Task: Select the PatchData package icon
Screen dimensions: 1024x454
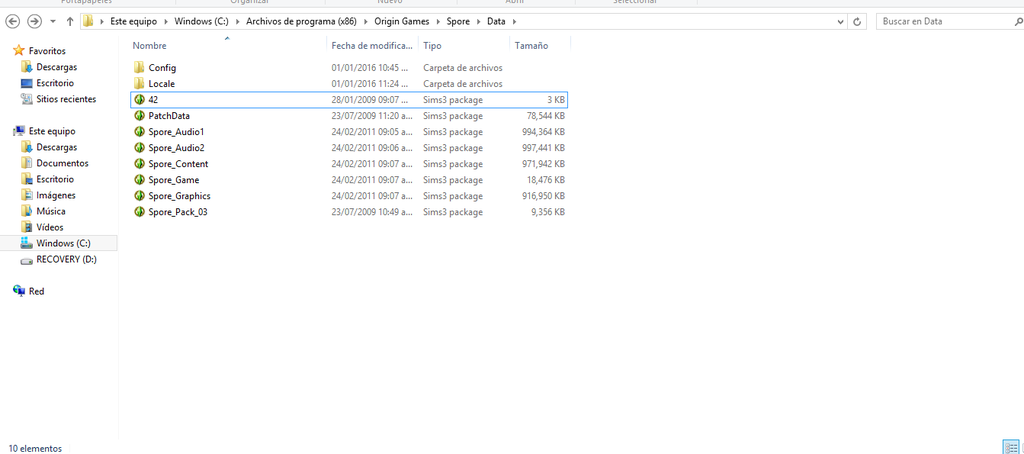Action: (x=138, y=116)
